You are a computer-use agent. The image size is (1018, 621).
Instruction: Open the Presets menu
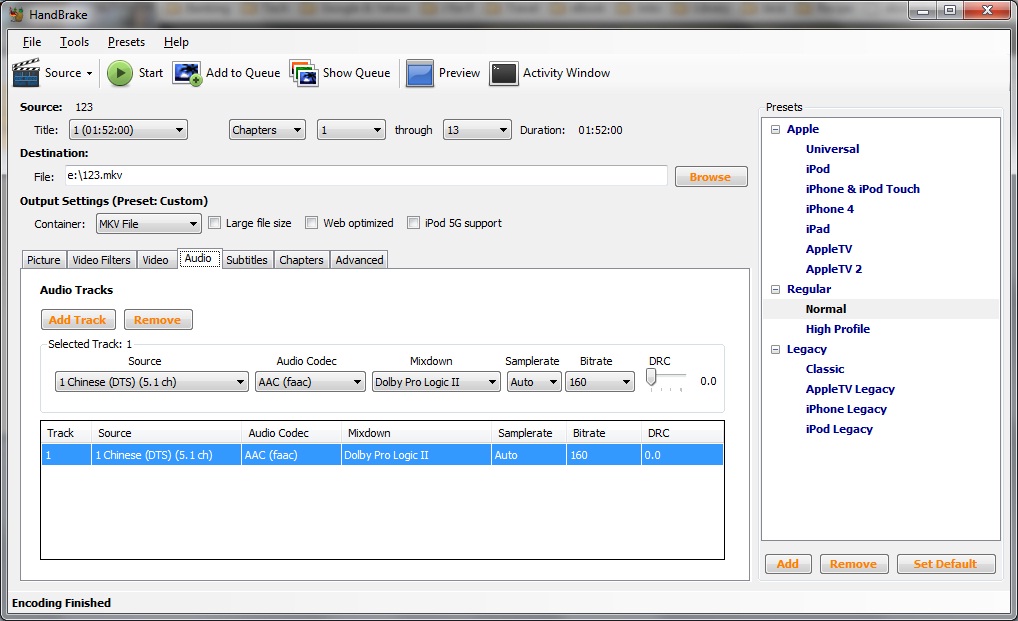(126, 42)
